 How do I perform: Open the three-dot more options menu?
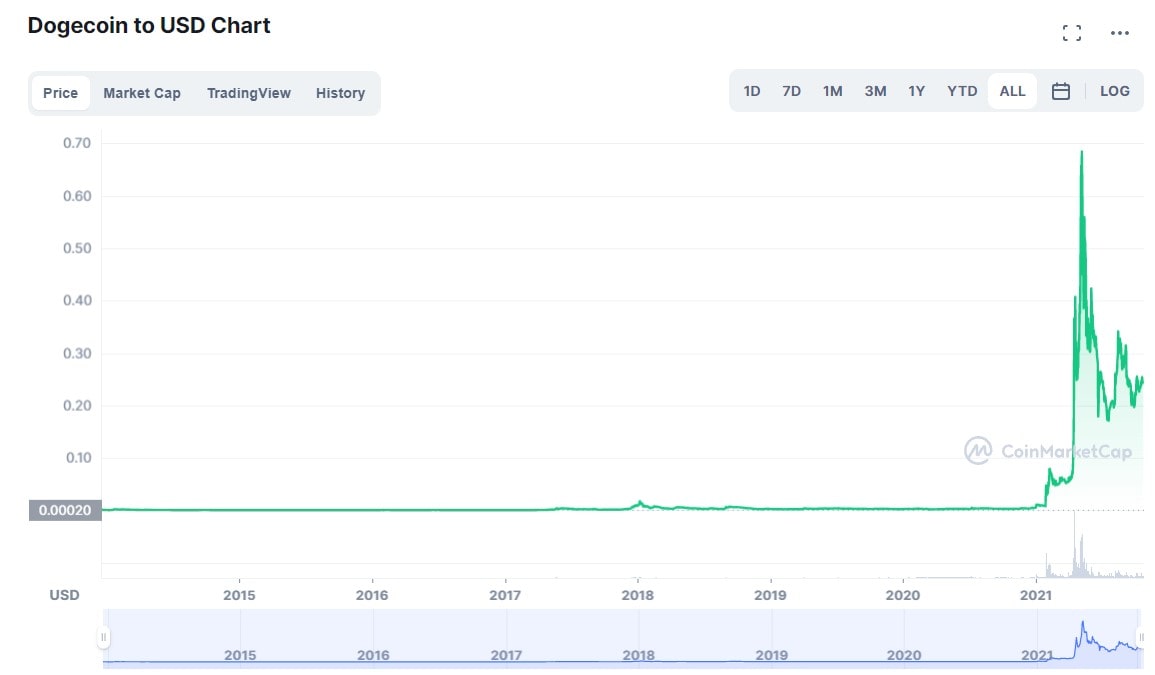(1120, 32)
